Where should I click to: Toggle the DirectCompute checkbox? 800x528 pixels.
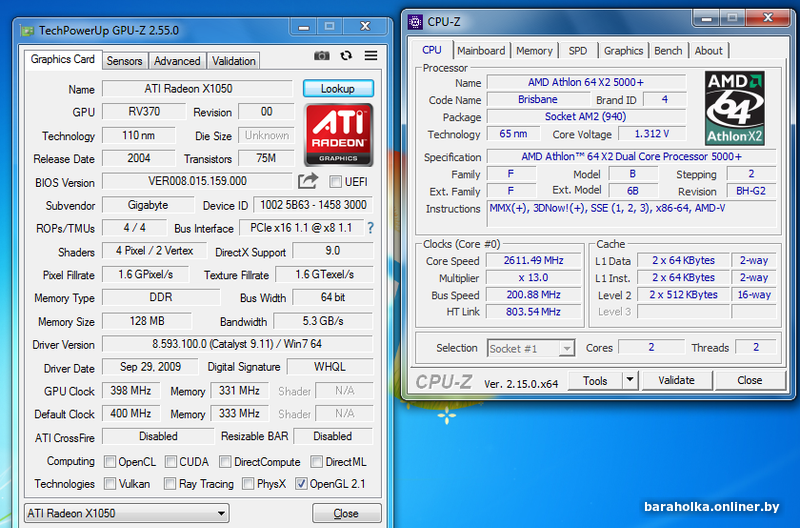[225, 462]
